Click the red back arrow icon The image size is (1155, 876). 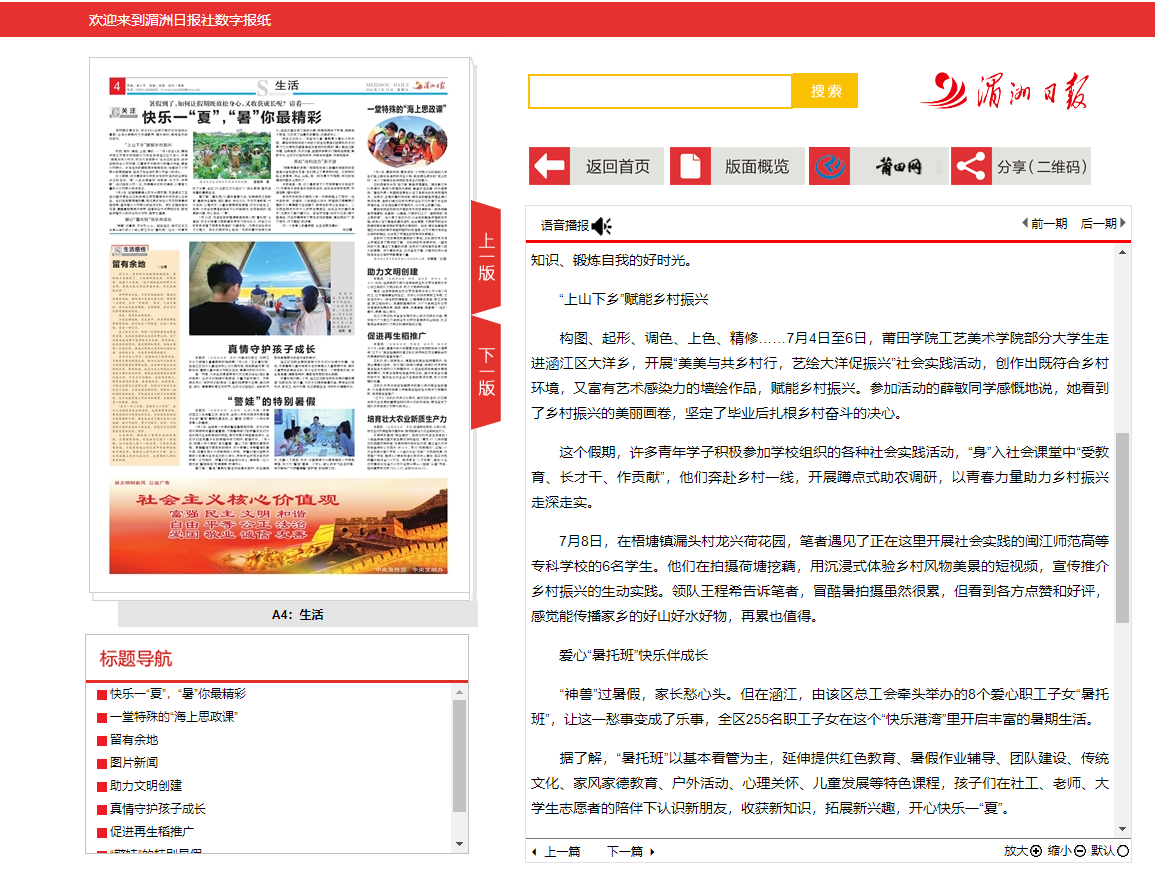(x=550, y=166)
